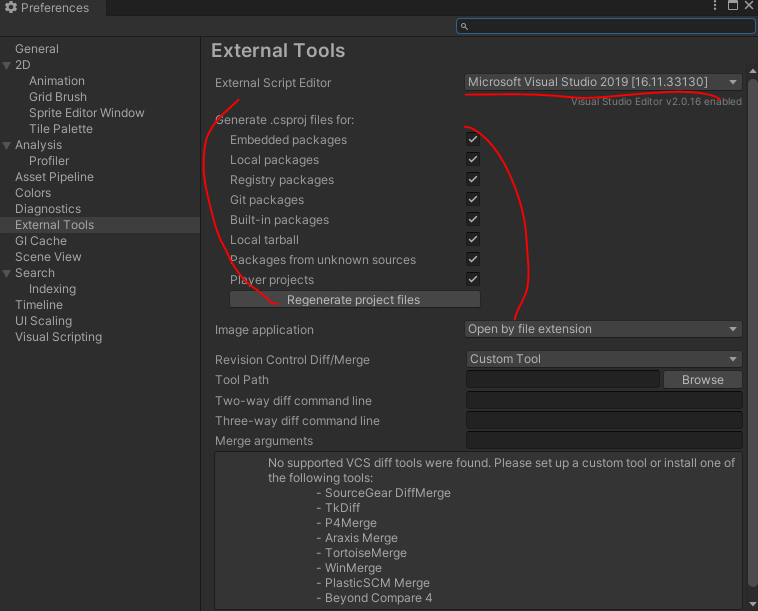
Task: Click 'Beyond Compare 4' list entry
Action: click(379, 598)
